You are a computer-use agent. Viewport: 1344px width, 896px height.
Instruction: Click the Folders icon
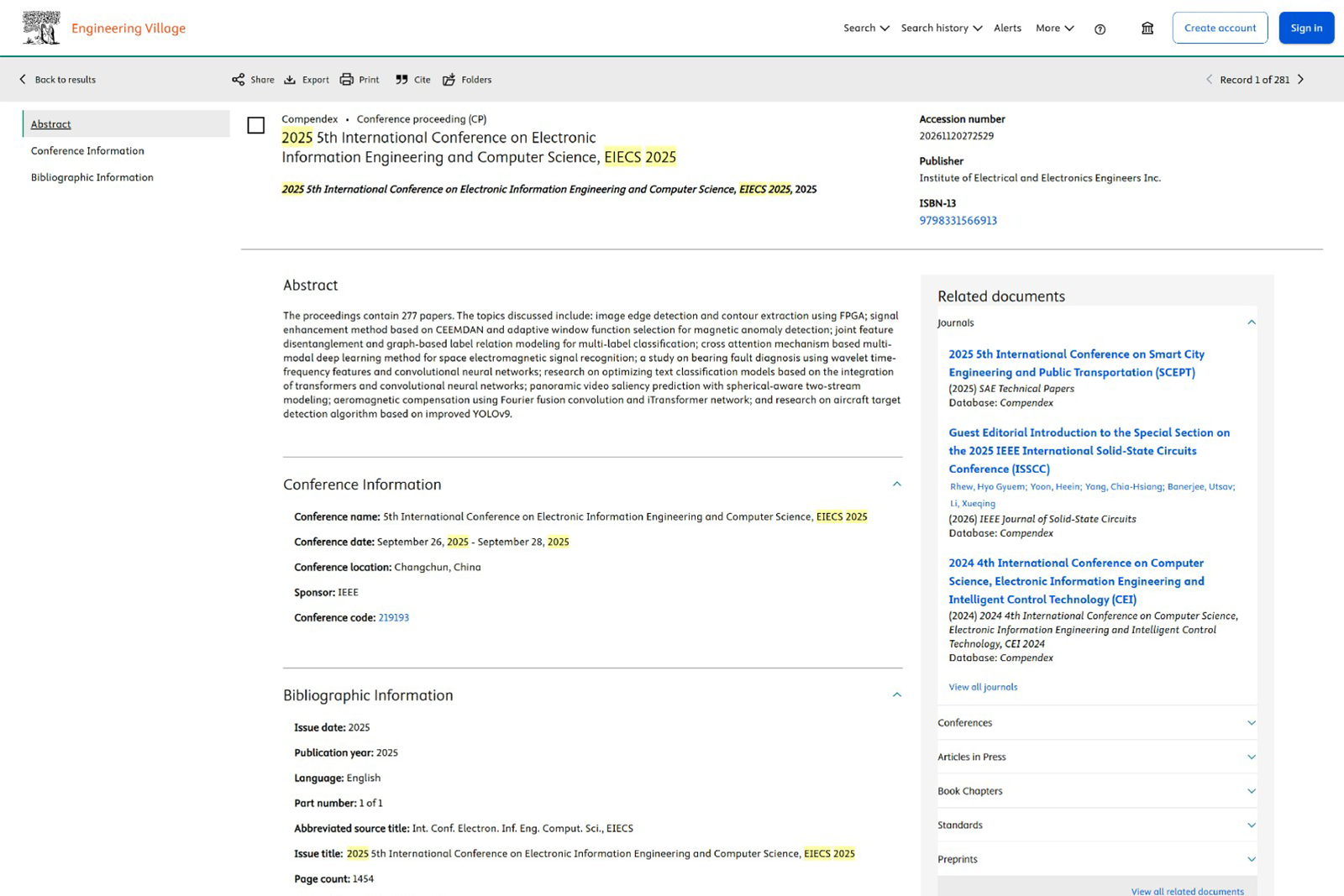pos(449,80)
